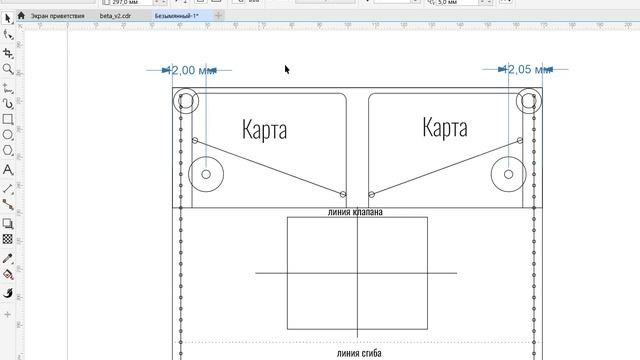Image resolution: width=640 pixels, height=360 pixels.
Task: Select the Ellipse tool
Action: 7,135
